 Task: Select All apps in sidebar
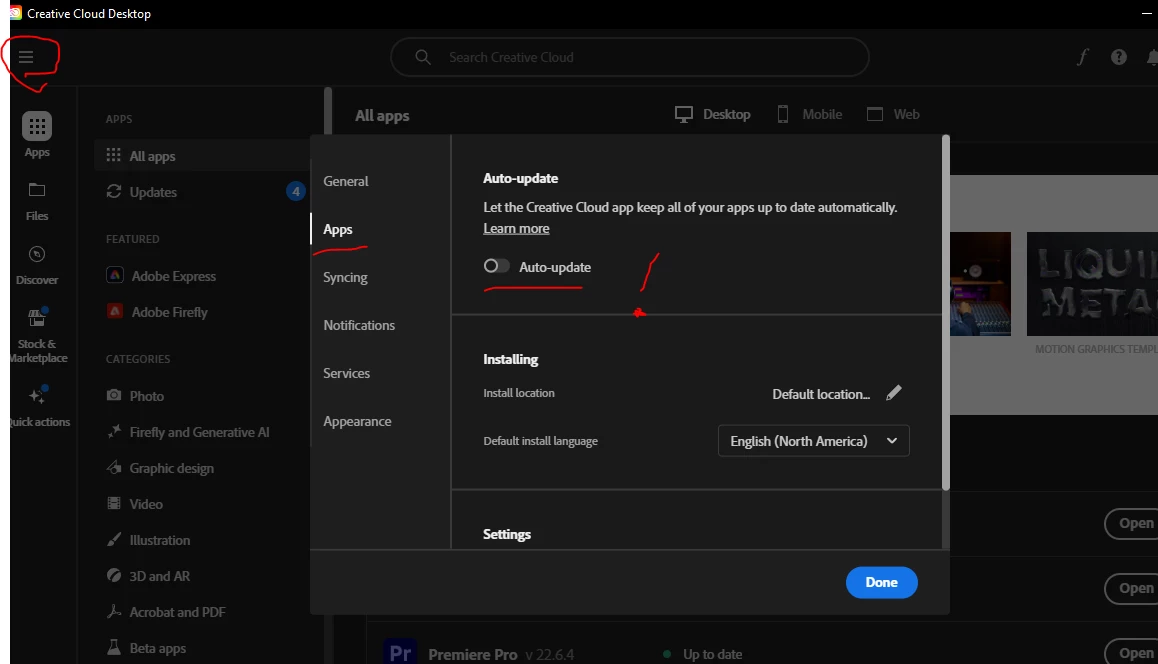pyautogui.click(x=202, y=156)
